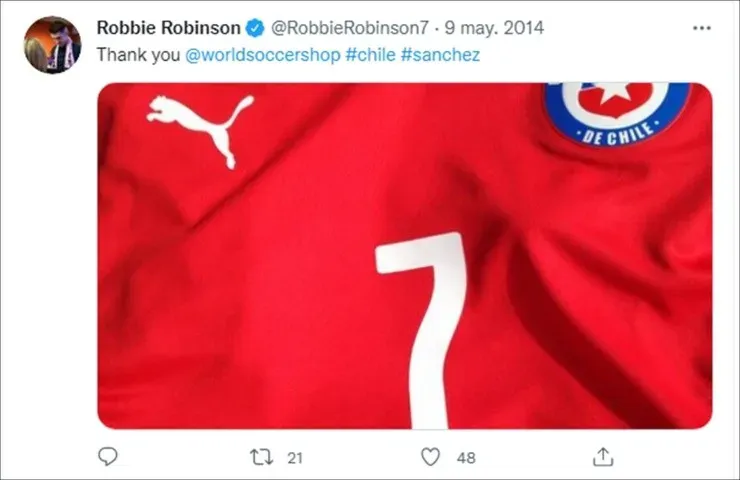Screen dimensions: 740x480
Task: Retweet this post using the arrows icon
Action: coord(261,457)
